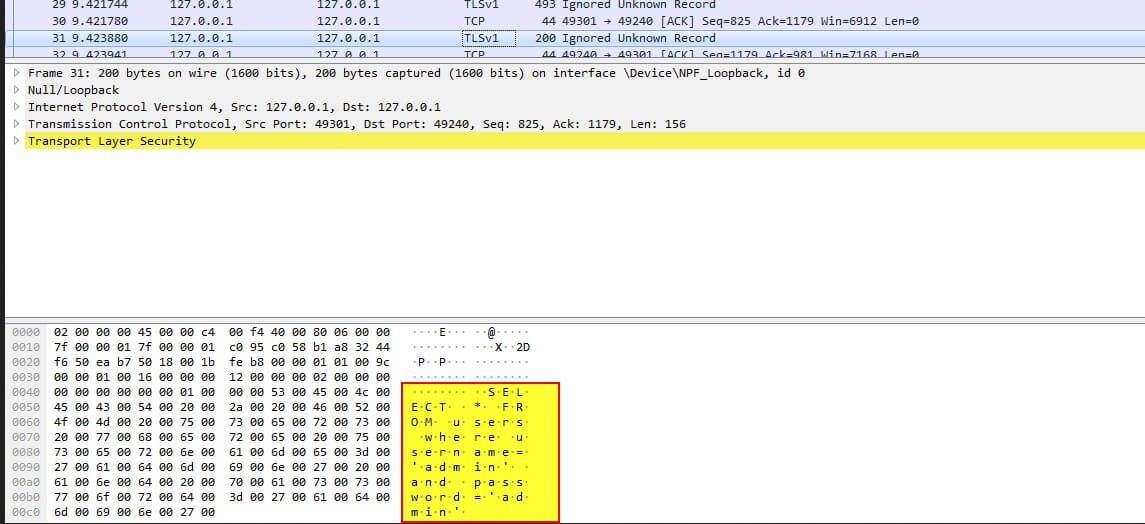Click hex offset 0040 row label
Viewport: 1145px width, 524px height.
[x=25, y=392]
